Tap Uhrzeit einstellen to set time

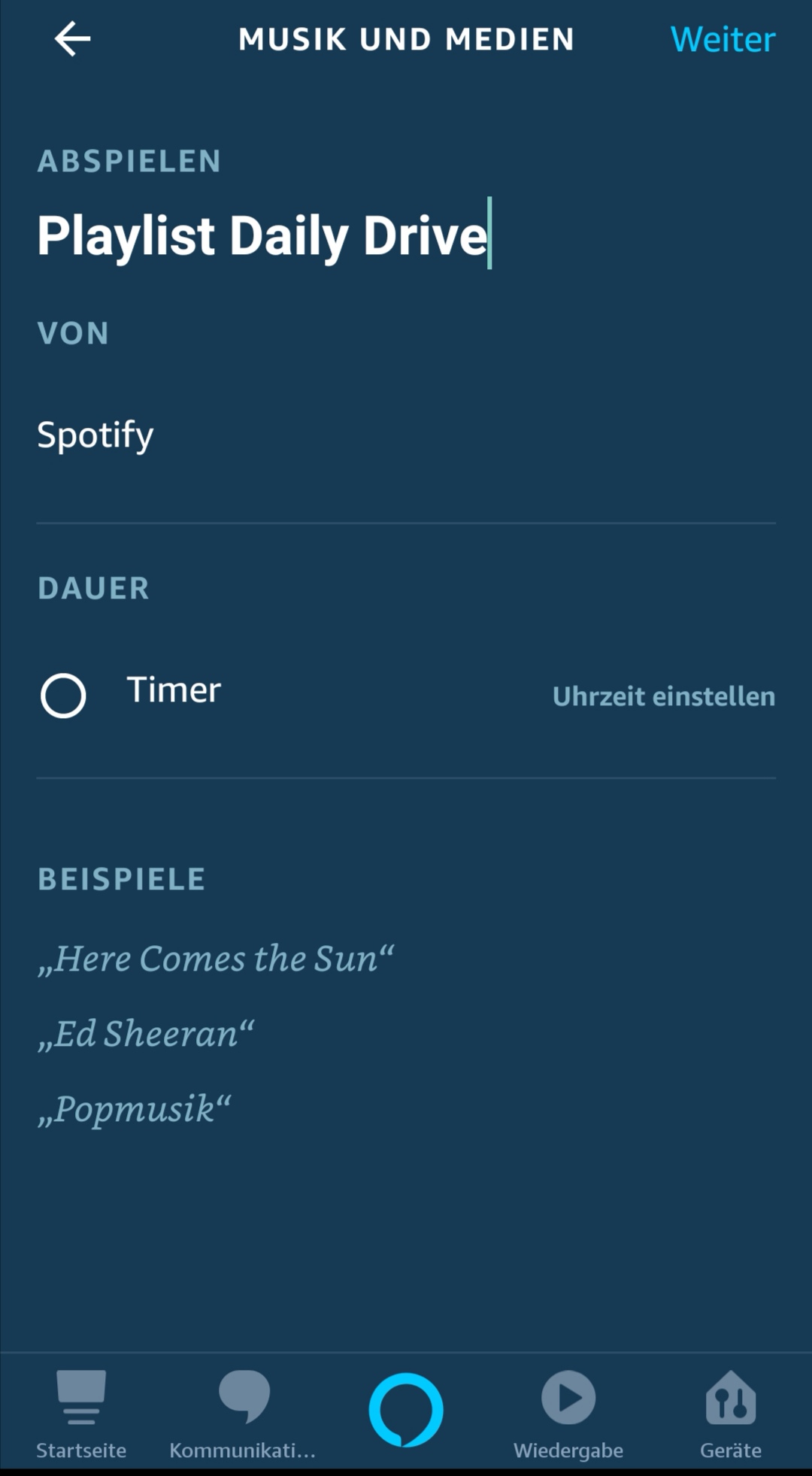point(664,696)
